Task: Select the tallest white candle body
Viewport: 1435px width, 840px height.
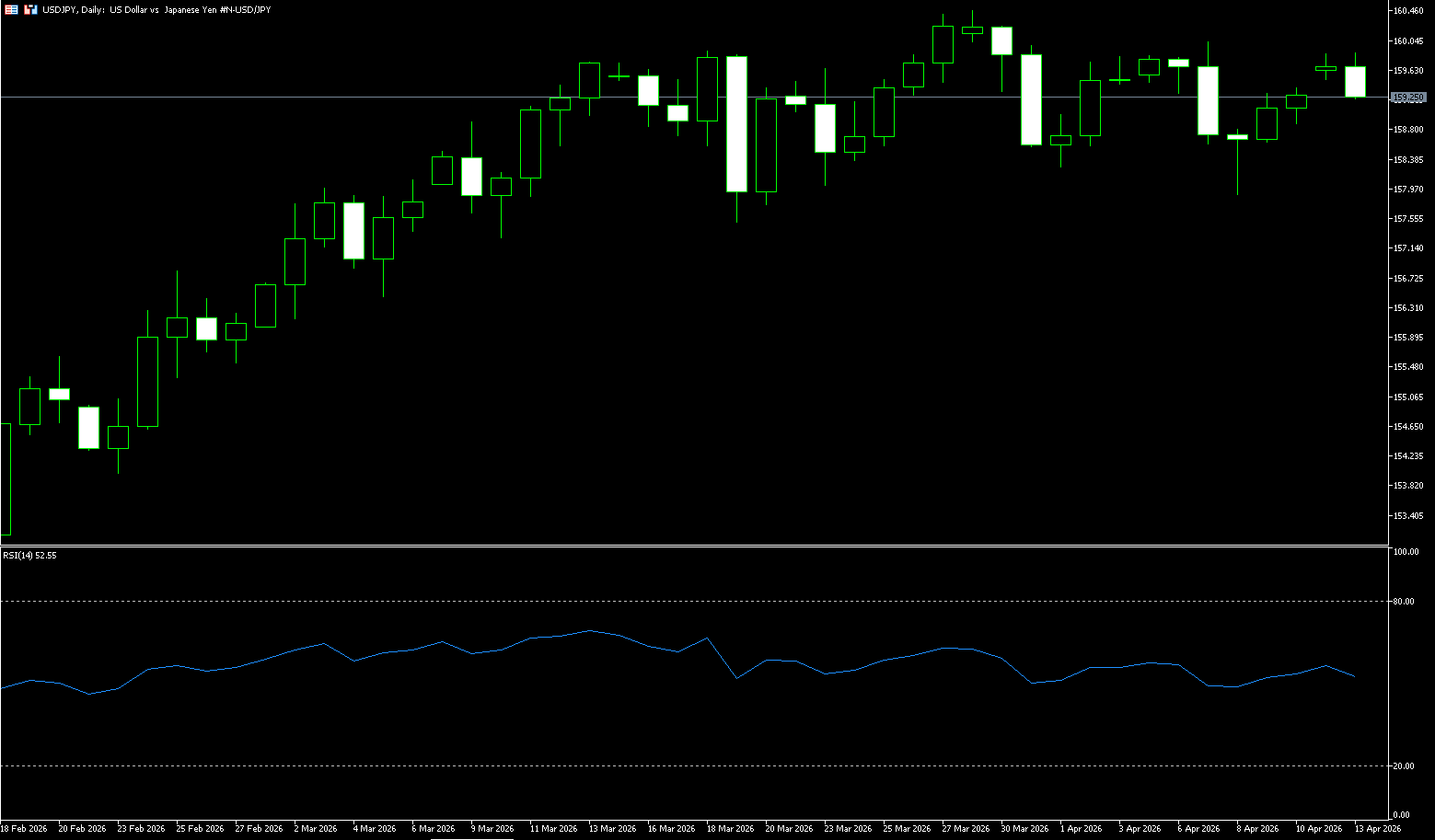Action: pyautogui.click(x=736, y=124)
